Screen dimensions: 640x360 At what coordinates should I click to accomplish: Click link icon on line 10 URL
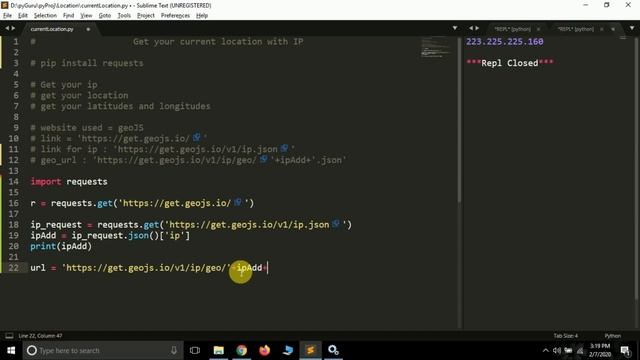197,138
